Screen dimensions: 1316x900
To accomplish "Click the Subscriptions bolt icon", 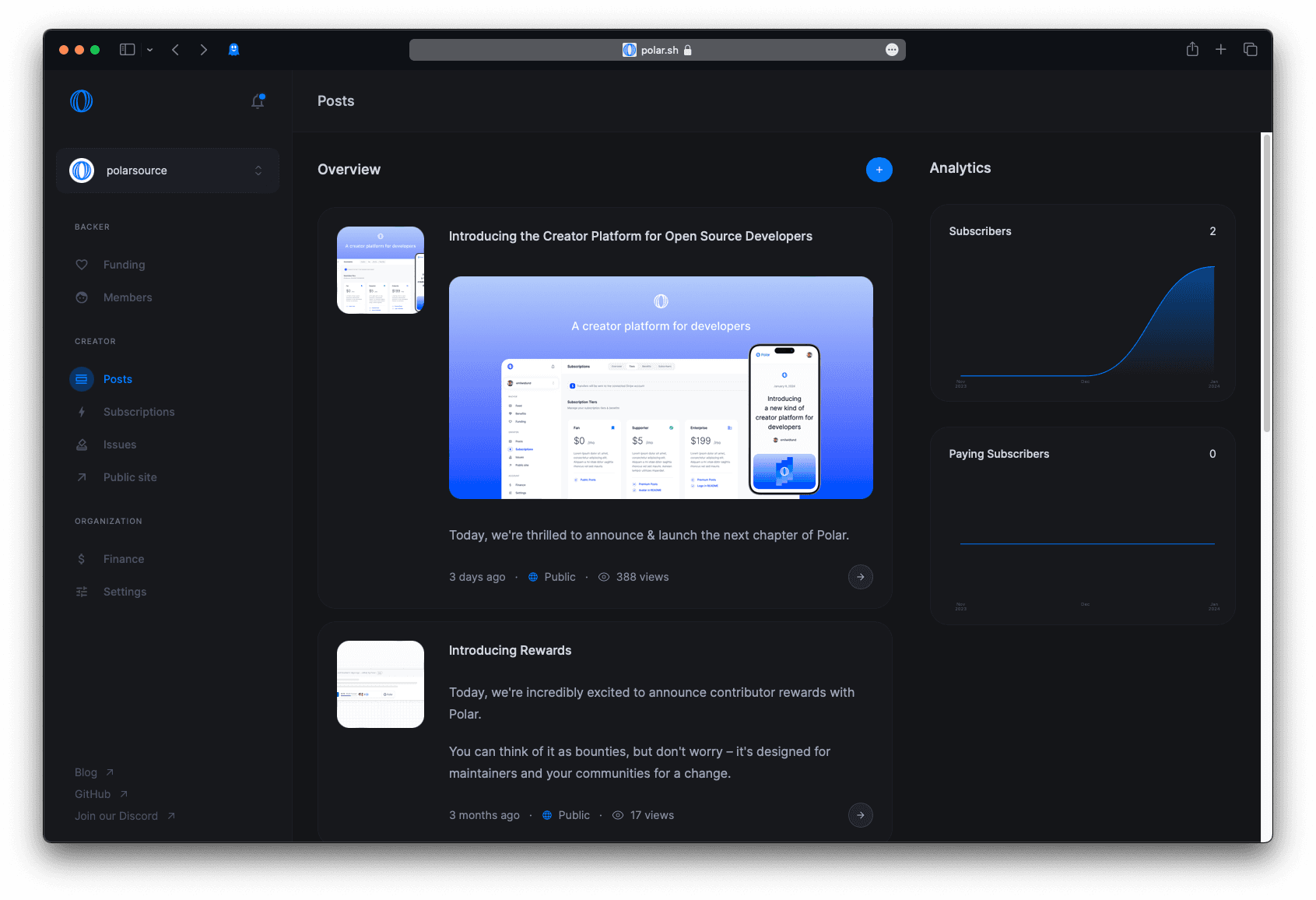I will coord(82,412).
